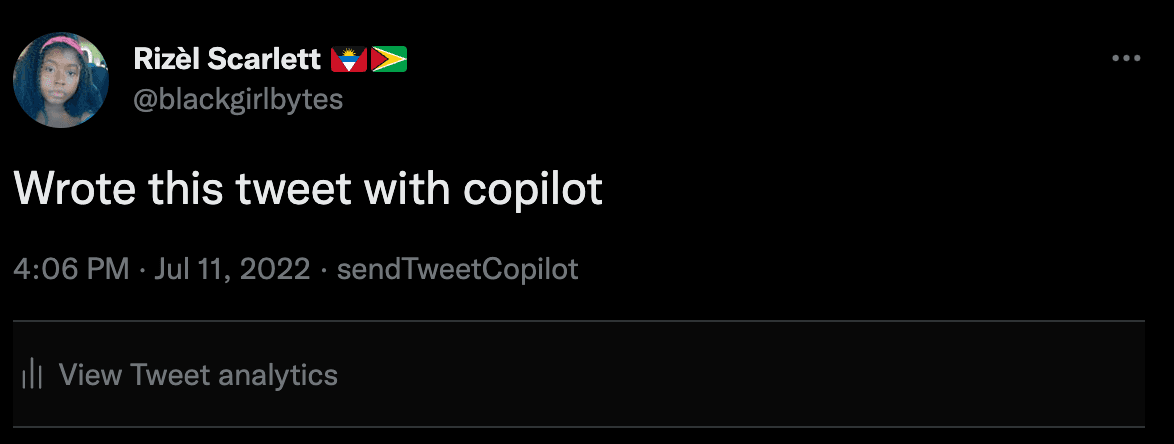Click the 4:06 PM timestamp

pos(71,269)
